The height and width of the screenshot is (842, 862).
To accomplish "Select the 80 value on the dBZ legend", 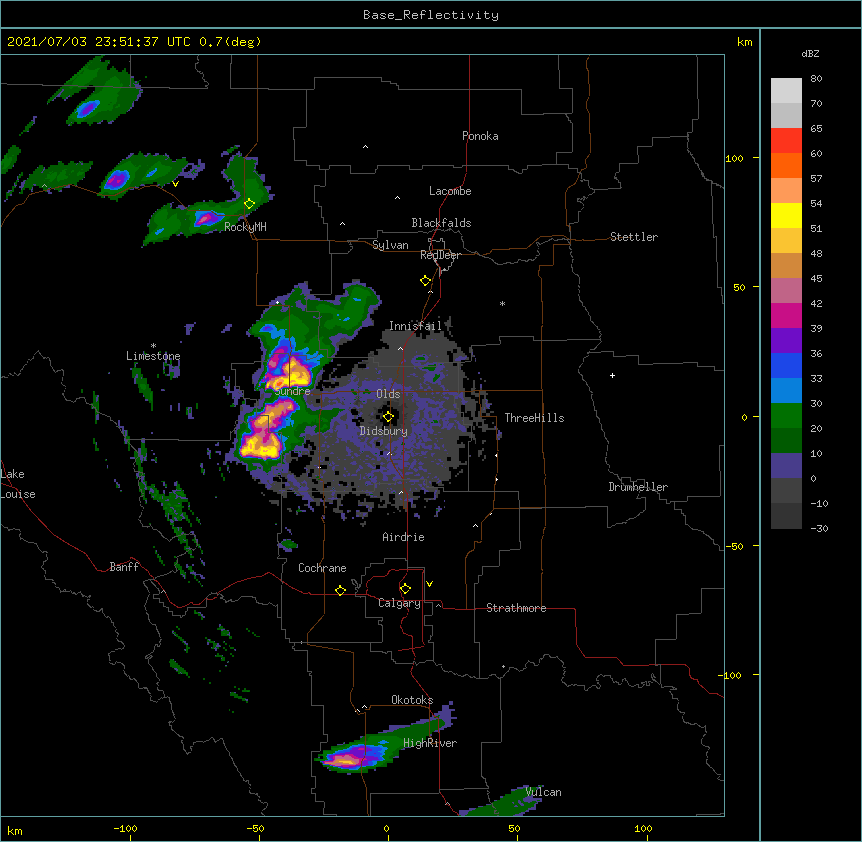I will point(816,79).
